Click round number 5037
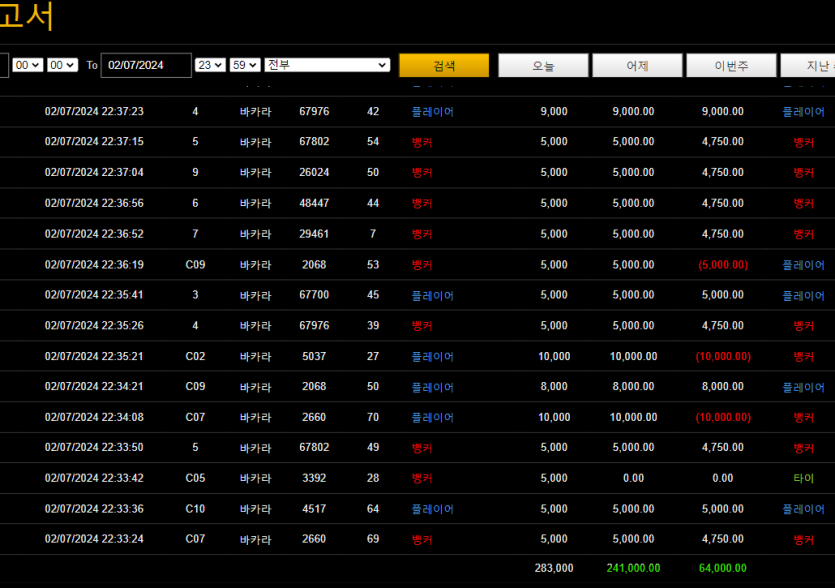The height and width of the screenshot is (588, 835). click(314, 356)
